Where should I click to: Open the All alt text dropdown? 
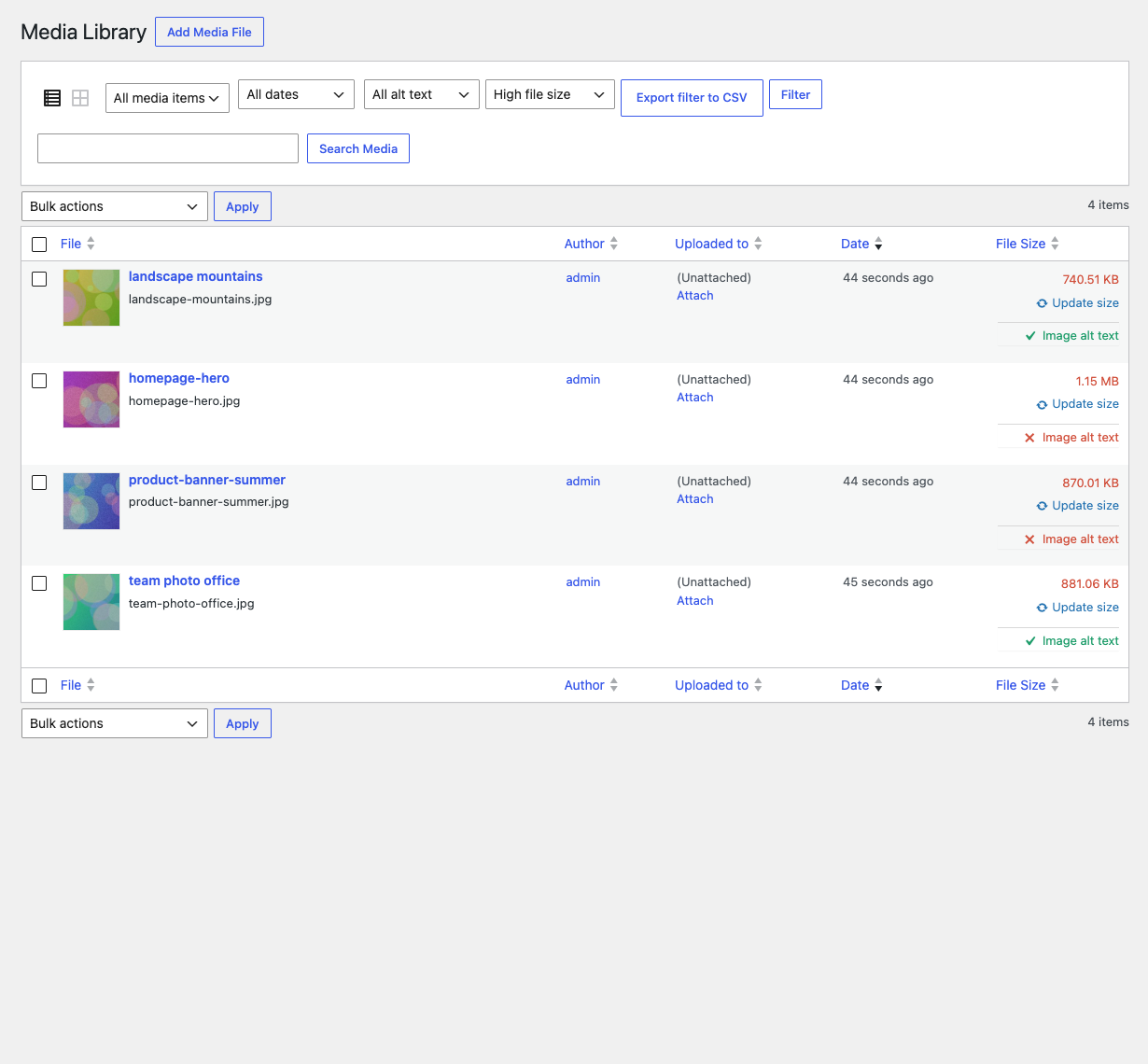(421, 94)
